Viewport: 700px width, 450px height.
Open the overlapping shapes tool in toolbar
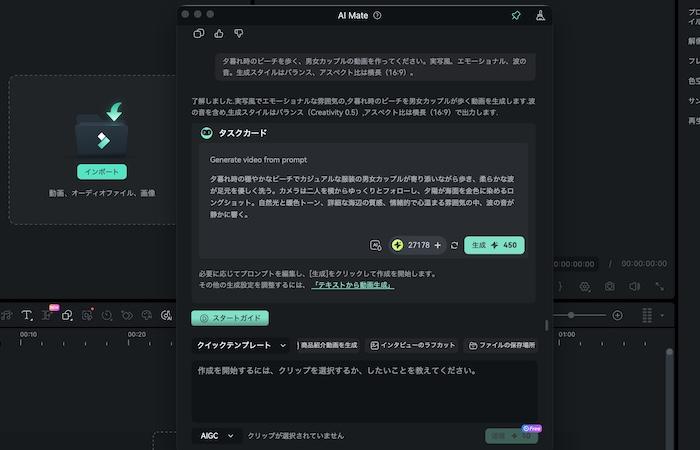pyautogui.click(x=67, y=315)
